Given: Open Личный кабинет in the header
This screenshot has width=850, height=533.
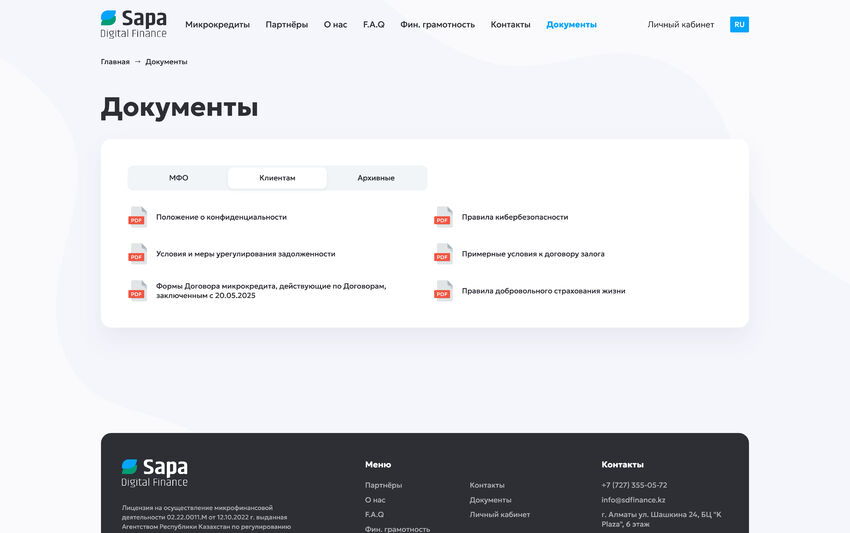Looking at the screenshot, I should (681, 24).
